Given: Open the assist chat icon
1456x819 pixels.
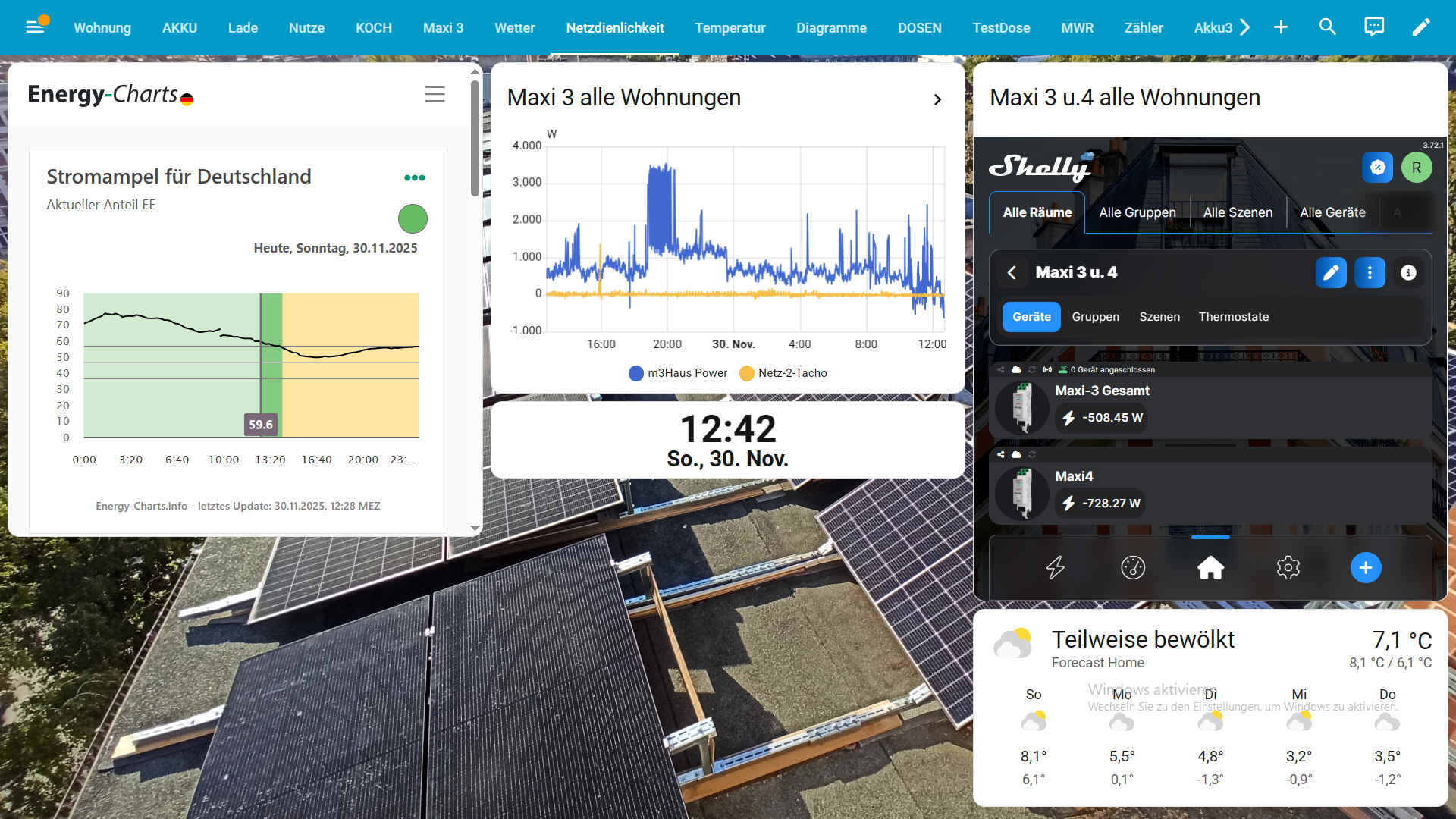Looking at the screenshot, I should pos(1374,27).
